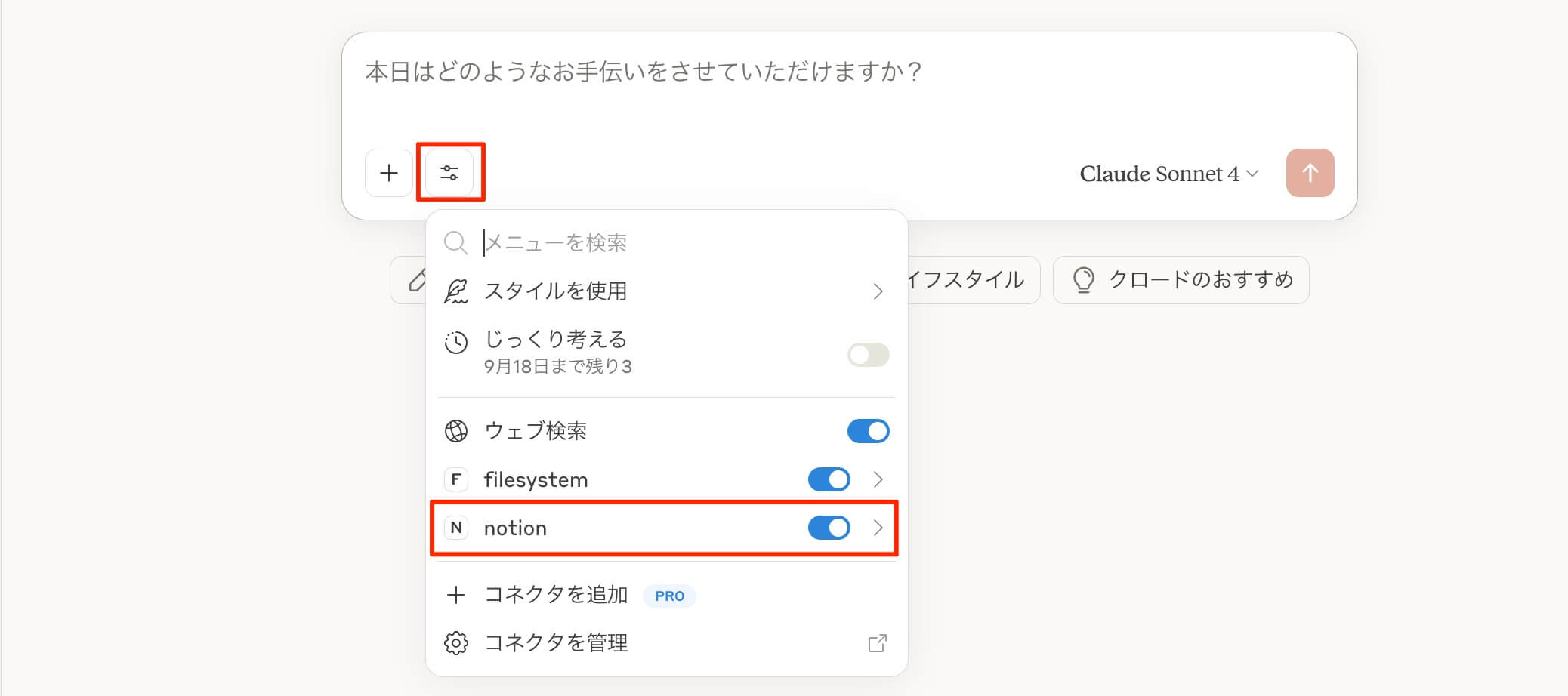Screen dimensions: 1568x696
Task: Click the notion N connector icon
Action: click(x=455, y=528)
